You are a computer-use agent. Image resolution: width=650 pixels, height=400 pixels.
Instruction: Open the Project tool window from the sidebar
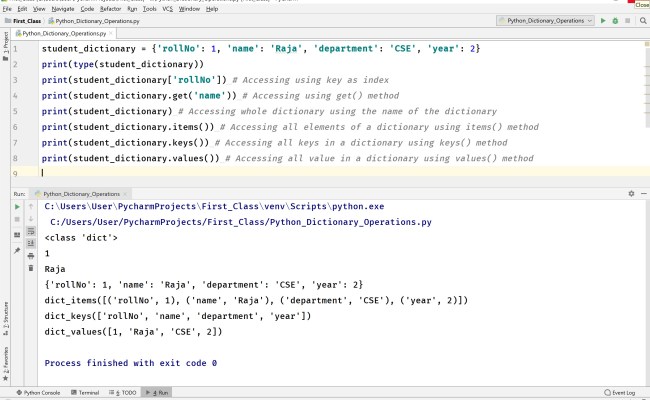click(x=5, y=46)
